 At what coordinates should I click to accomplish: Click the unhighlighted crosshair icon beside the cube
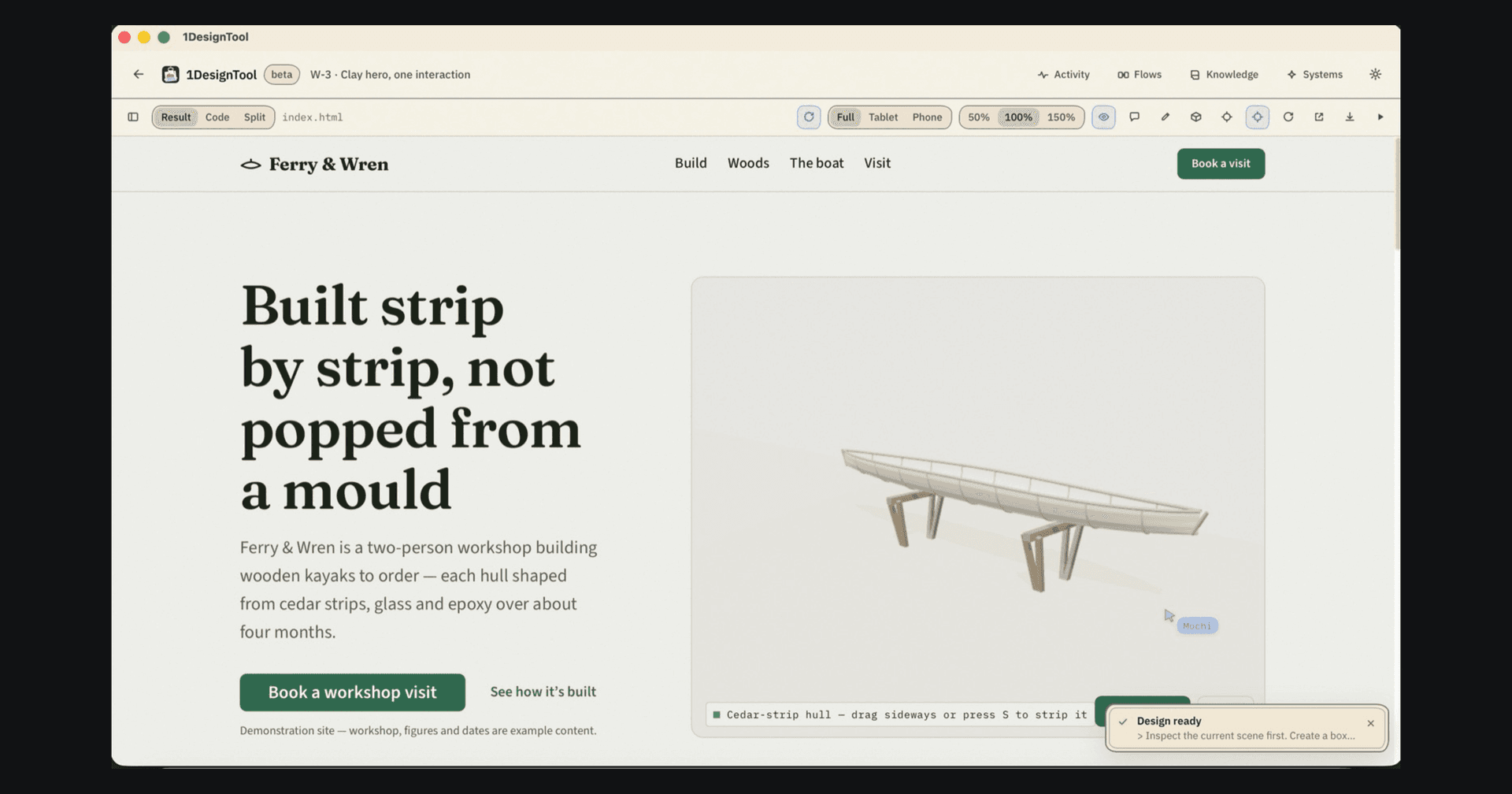(1227, 117)
